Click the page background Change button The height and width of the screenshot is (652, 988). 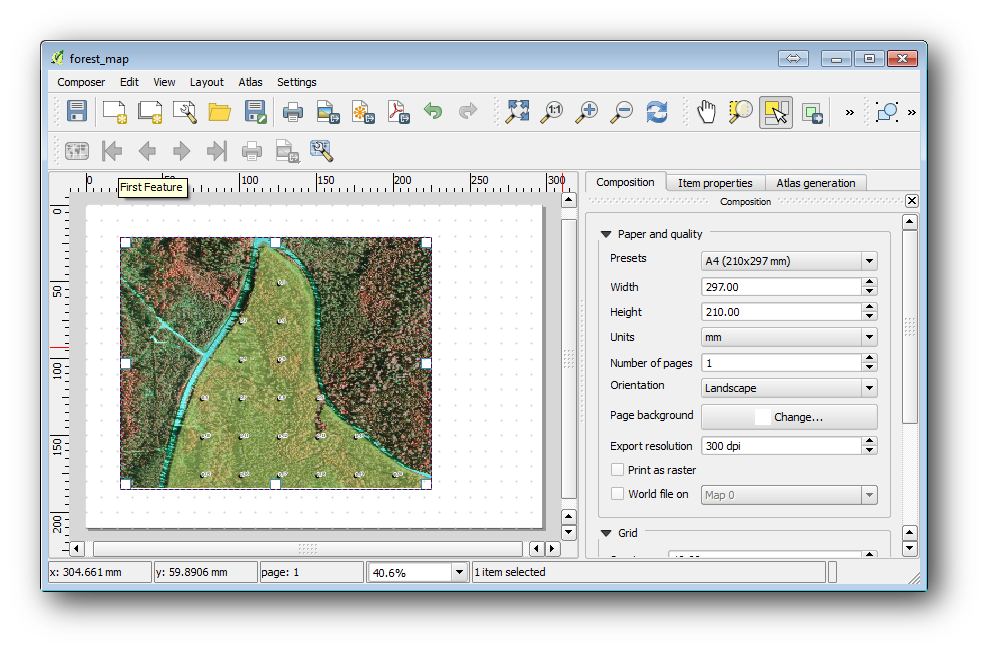(x=789, y=417)
